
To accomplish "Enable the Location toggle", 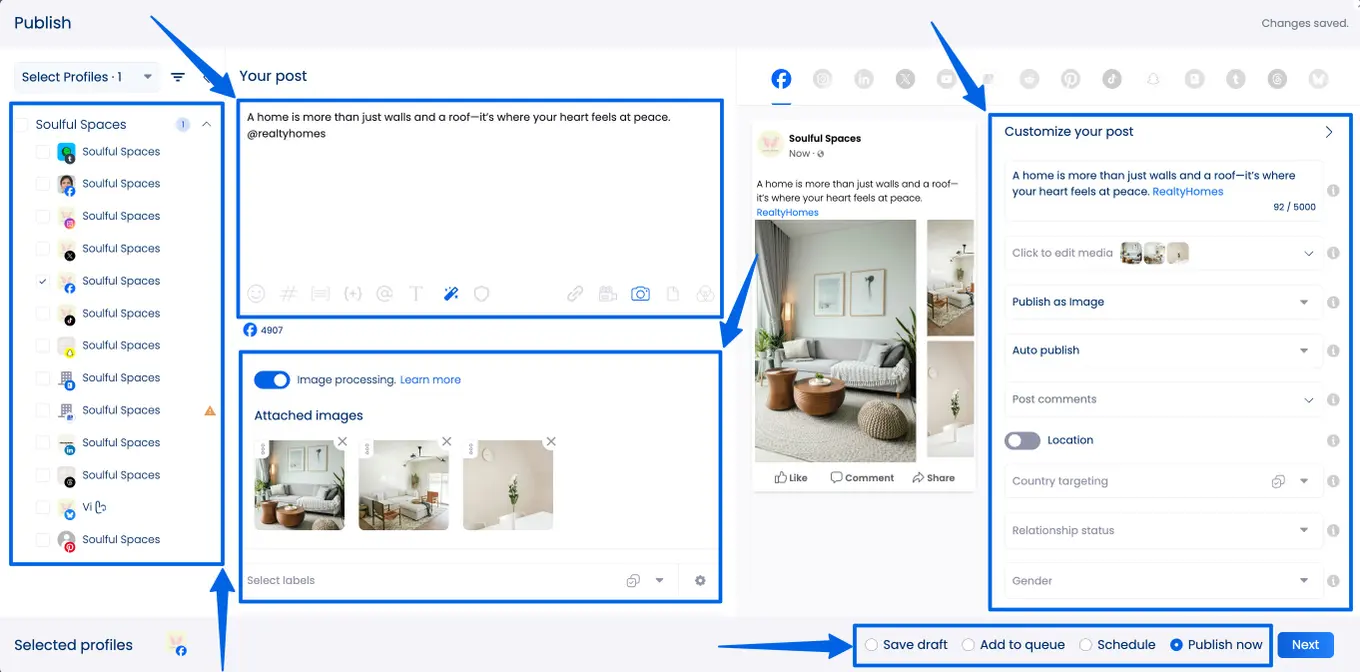I will pos(1023,440).
